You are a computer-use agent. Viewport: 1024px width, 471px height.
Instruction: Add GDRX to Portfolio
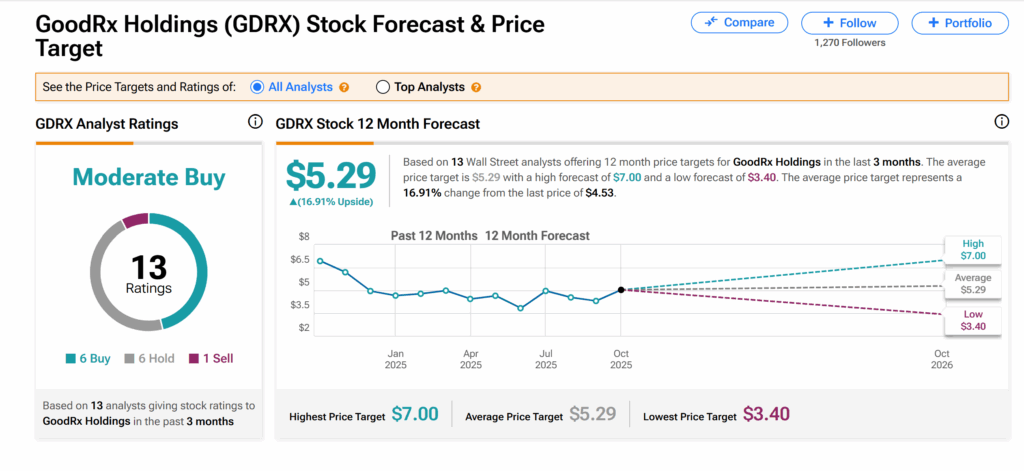(959, 22)
